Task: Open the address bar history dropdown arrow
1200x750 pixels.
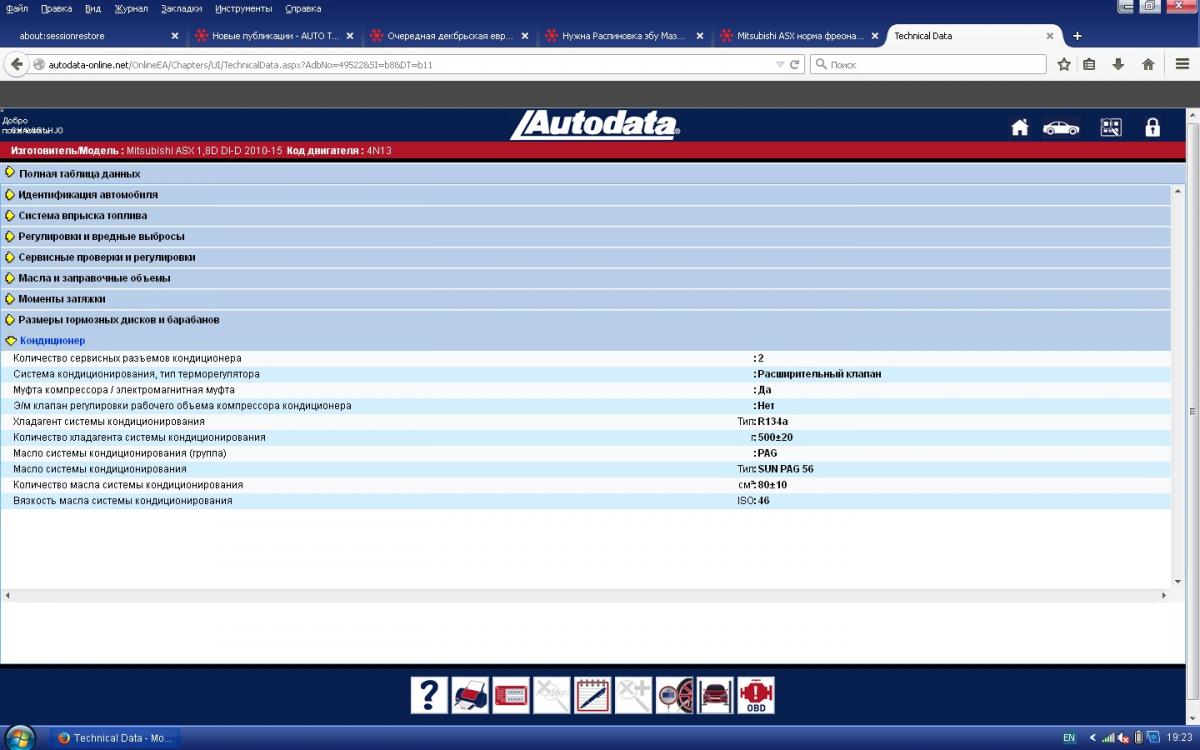Action: [780, 64]
